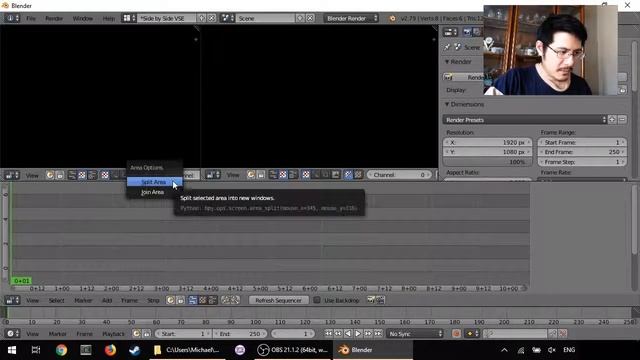
Task: Collapse the Dimensions panel
Action: (447, 104)
